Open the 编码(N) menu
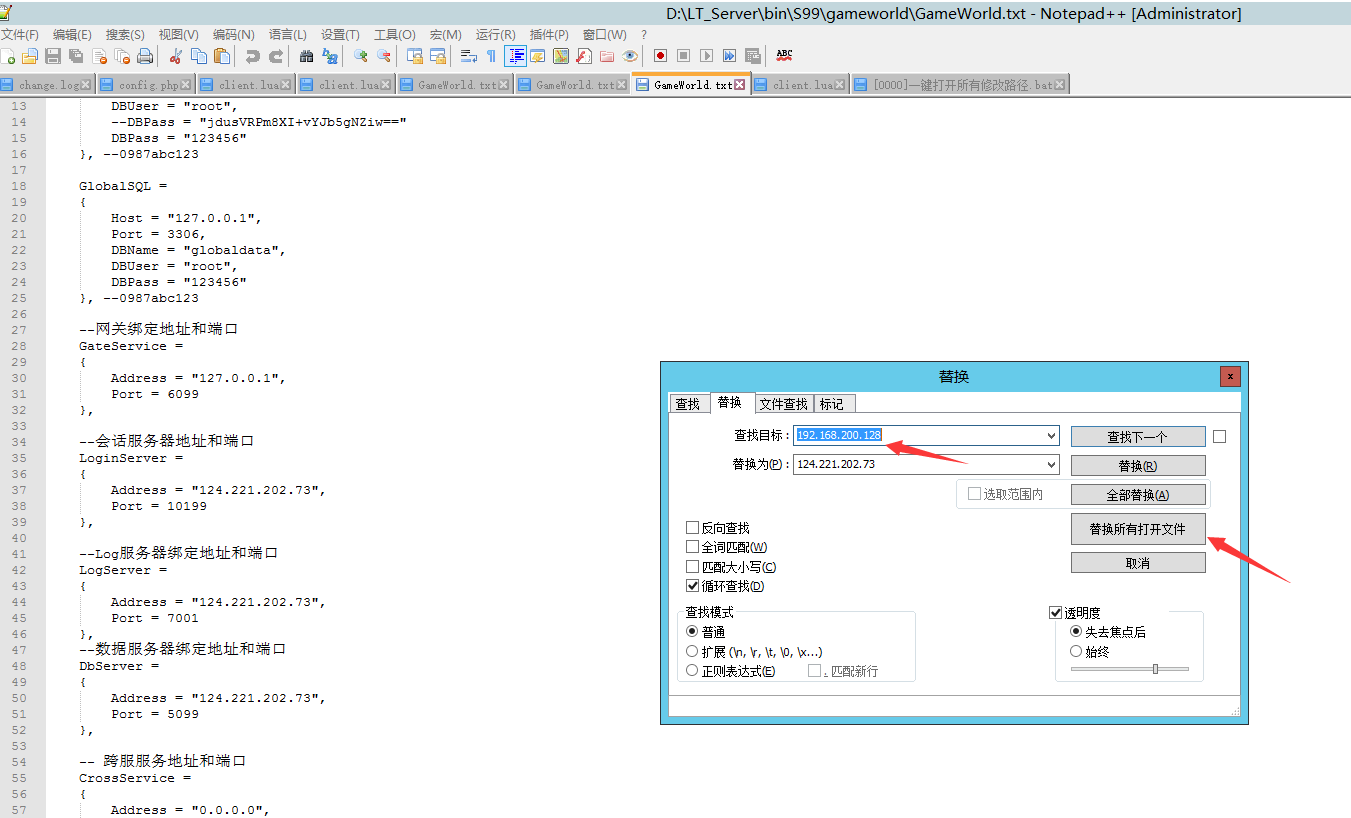 coord(233,34)
